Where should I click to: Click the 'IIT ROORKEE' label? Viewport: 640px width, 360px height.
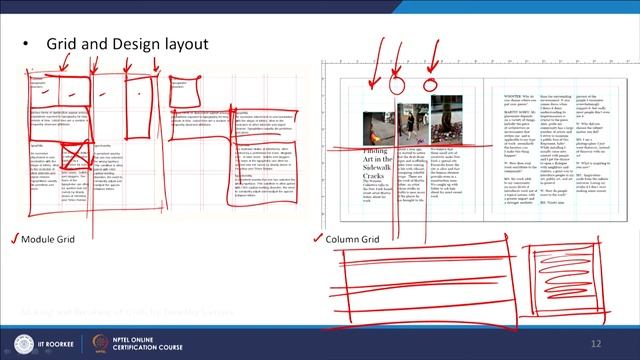point(56,344)
